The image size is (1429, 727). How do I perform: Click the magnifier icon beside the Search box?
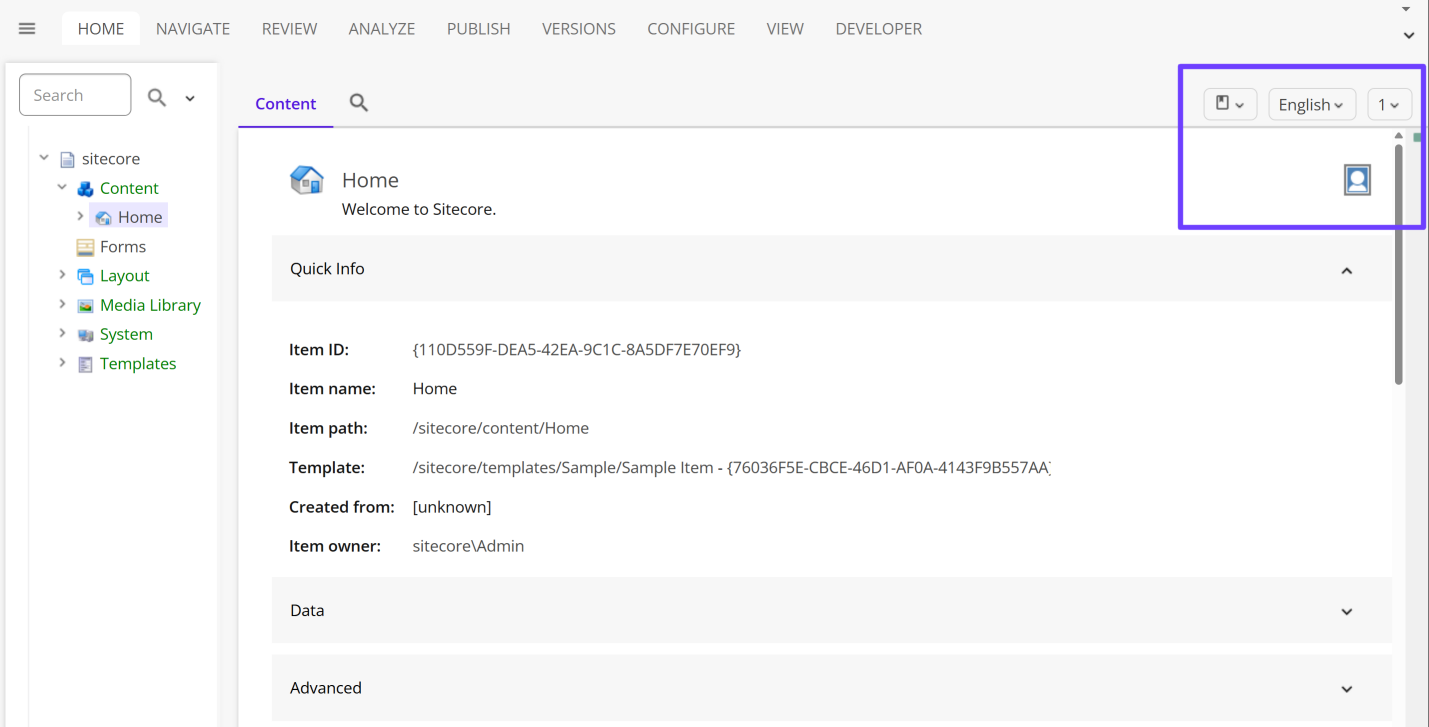pyautogui.click(x=157, y=97)
